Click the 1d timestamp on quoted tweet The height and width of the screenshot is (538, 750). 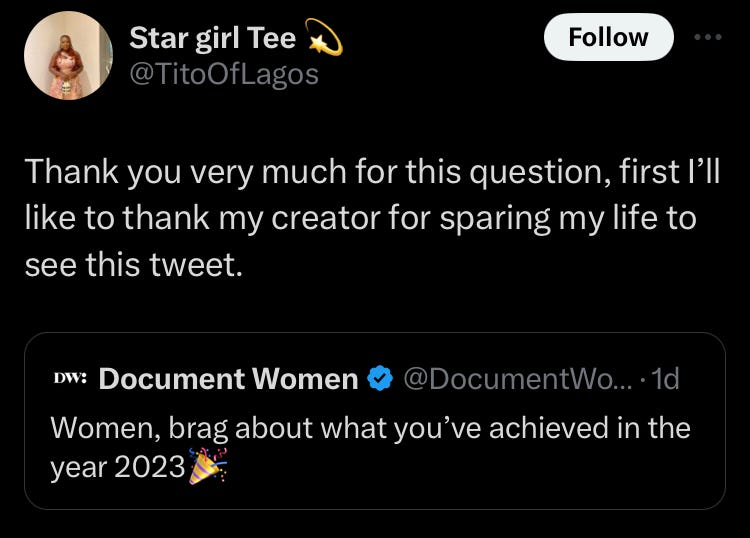pos(666,379)
